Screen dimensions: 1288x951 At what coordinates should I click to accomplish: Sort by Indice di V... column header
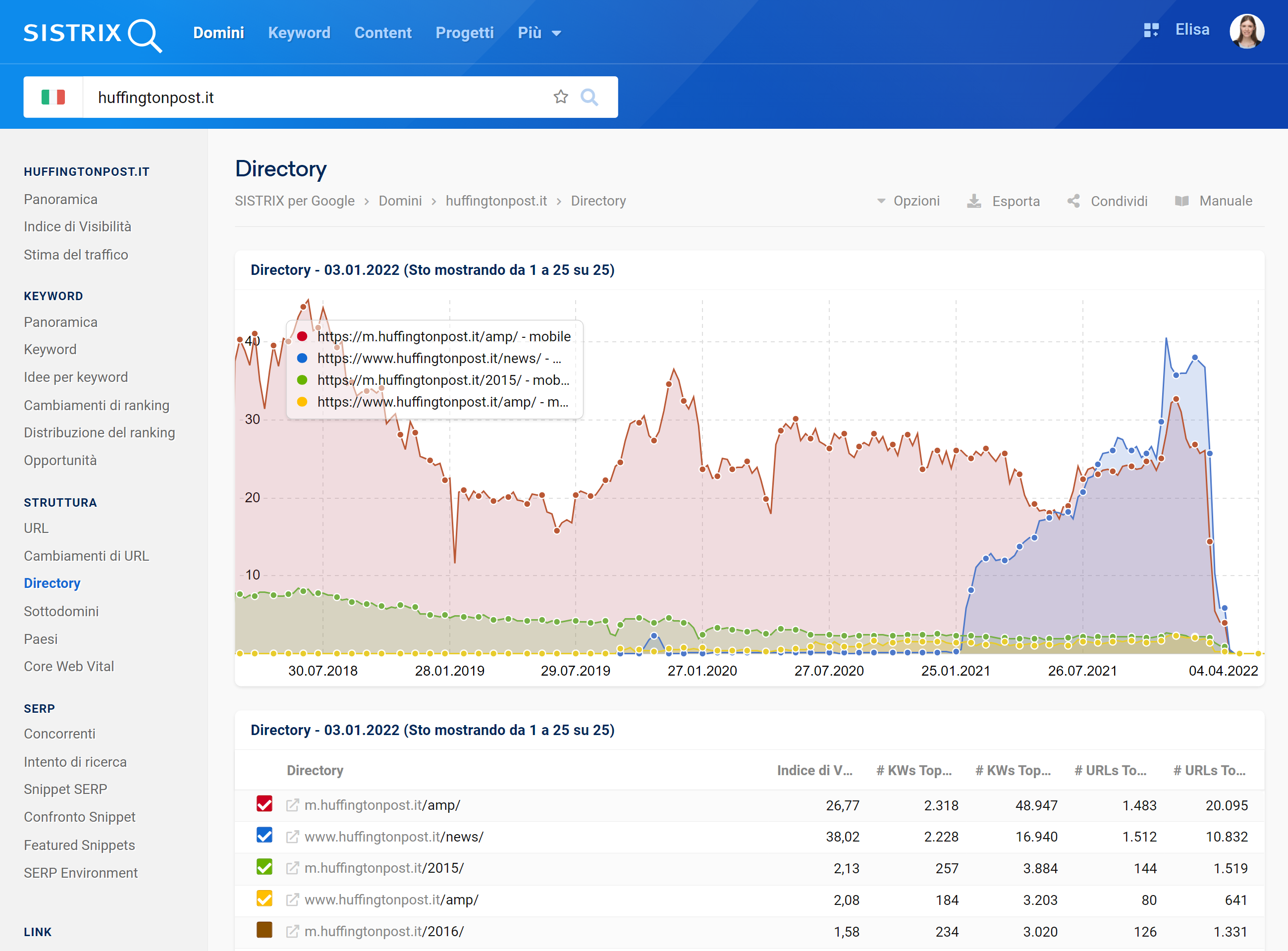coord(815,770)
